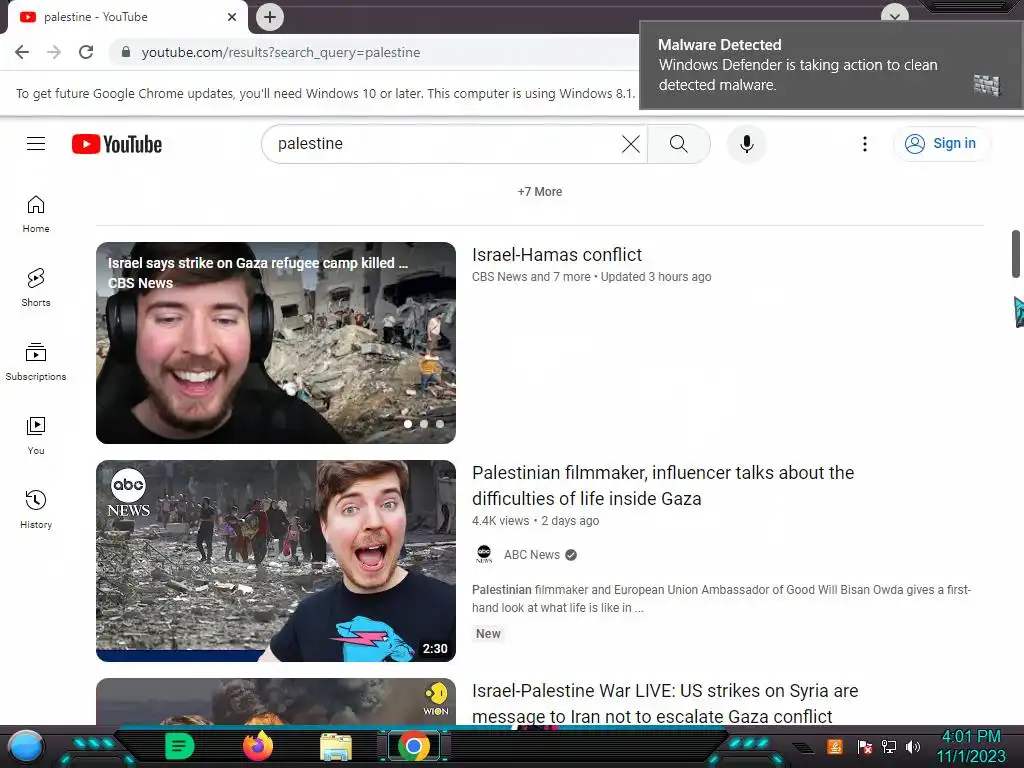
Task: Click the "4.4K views • 2 days ago" text
Action: (536, 521)
